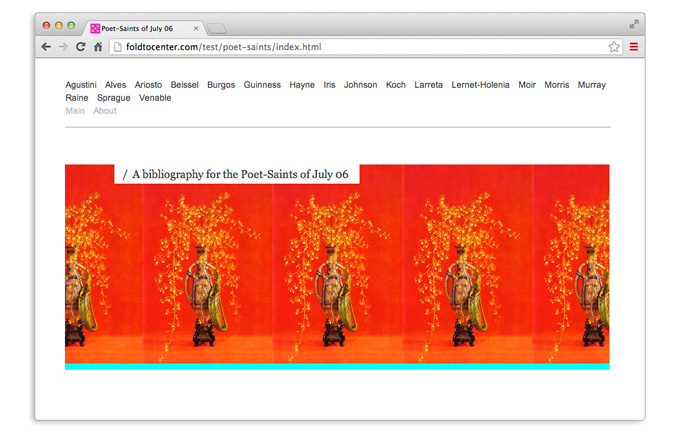Screen dimensions: 680x444
Task: Open the grey About navigation link
Action: [105, 111]
